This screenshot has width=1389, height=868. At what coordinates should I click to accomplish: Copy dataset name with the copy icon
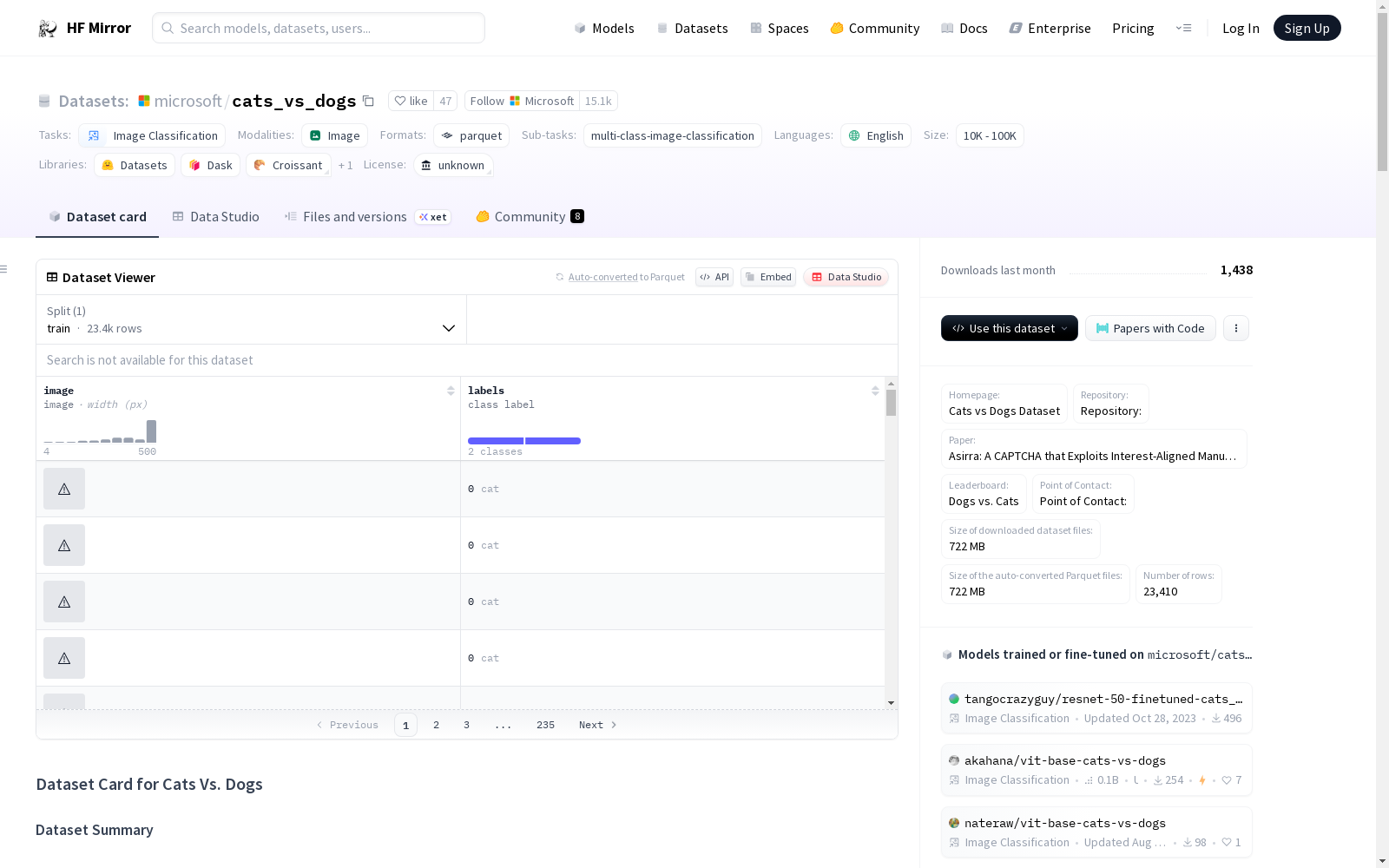tap(368, 101)
